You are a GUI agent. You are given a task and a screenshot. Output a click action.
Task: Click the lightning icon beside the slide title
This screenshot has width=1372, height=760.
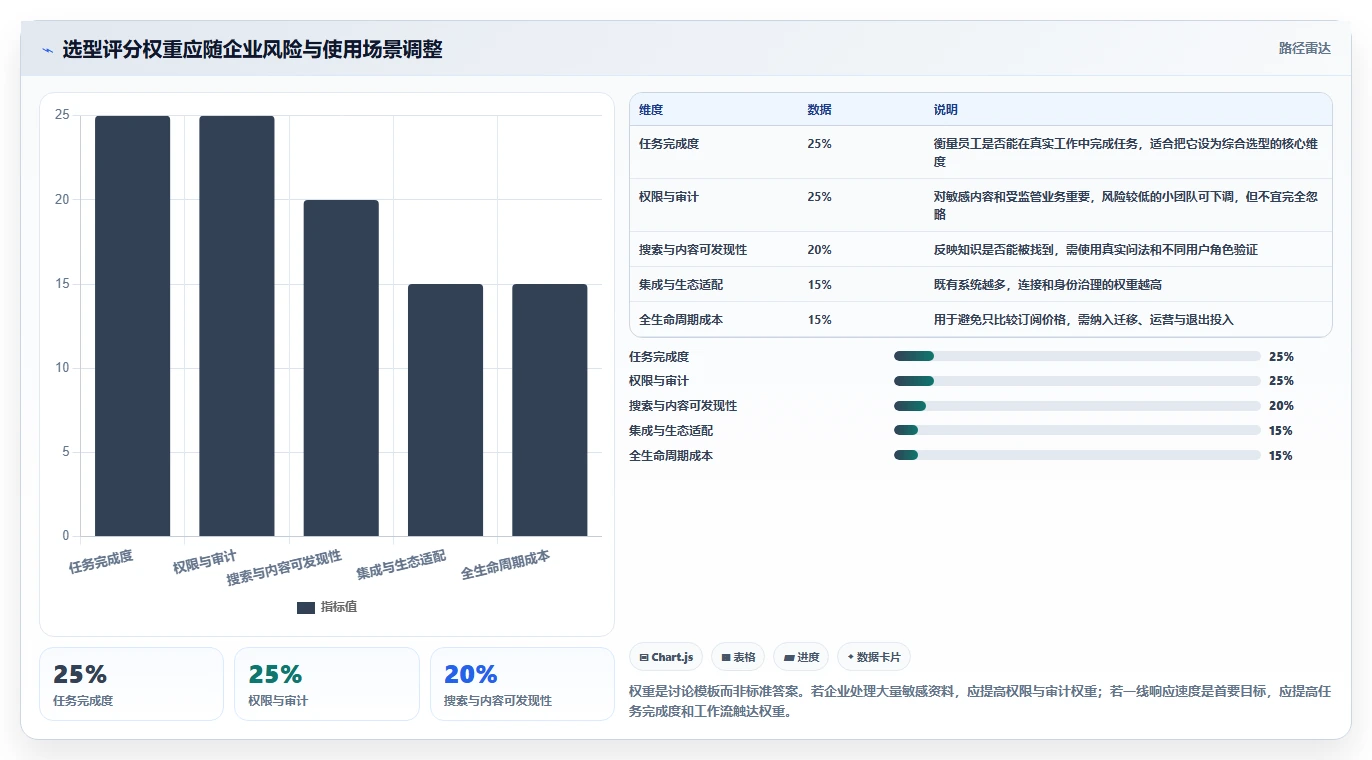click(47, 50)
